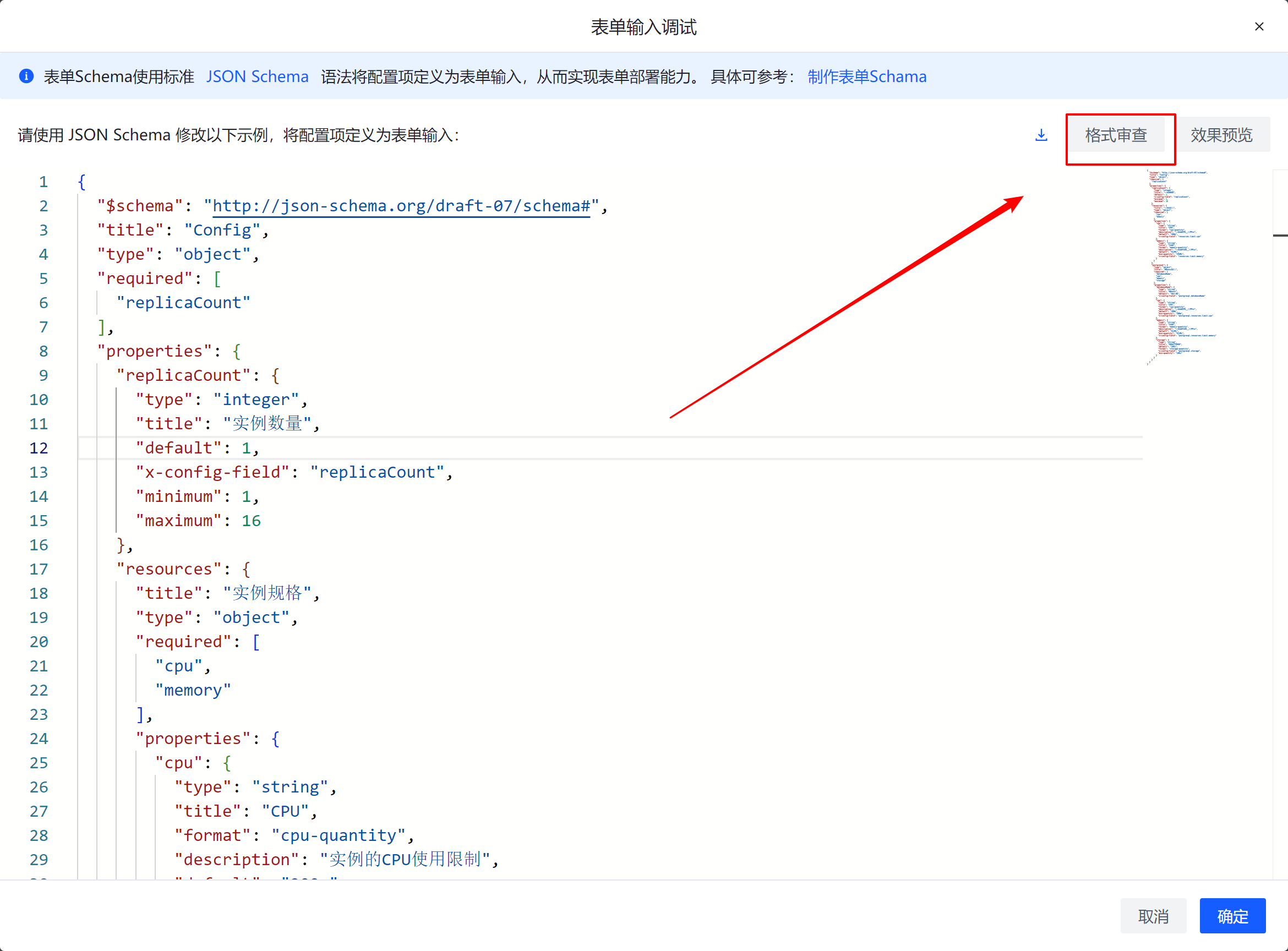Click the download schema icon

pyautogui.click(x=1041, y=135)
